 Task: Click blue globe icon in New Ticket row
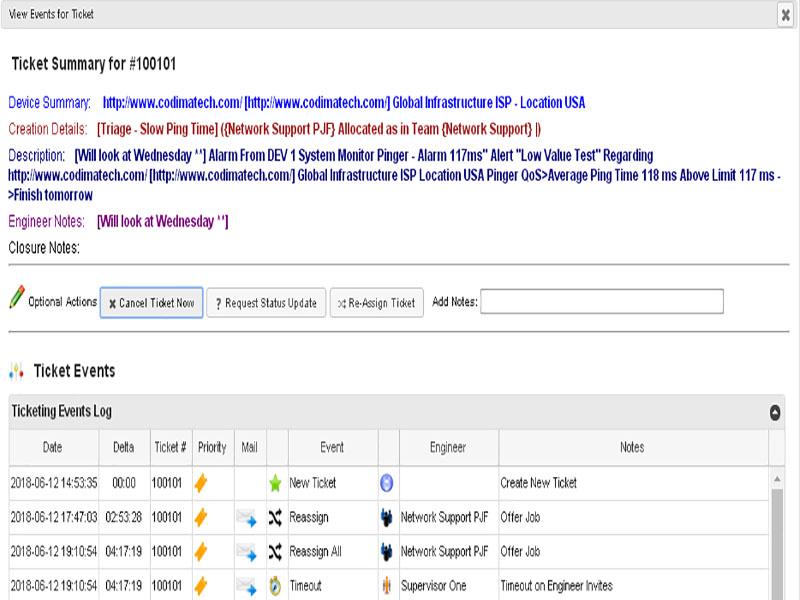(x=387, y=483)
